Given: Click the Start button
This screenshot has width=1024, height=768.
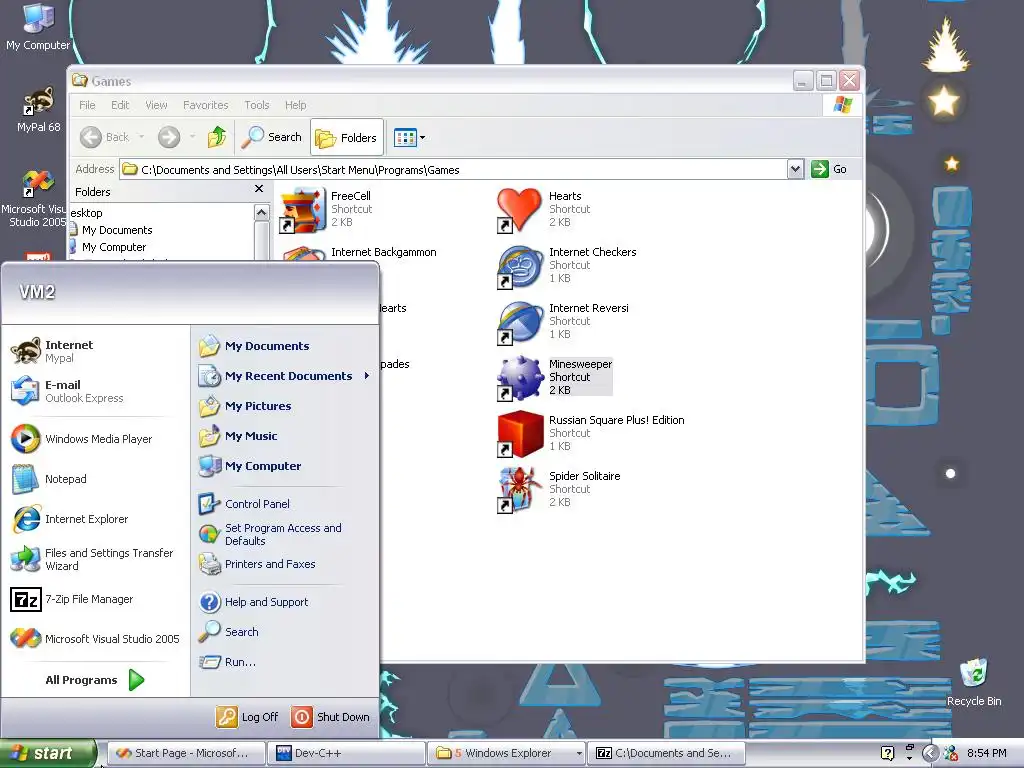Looking at the screenshot, I should click(x=47, y=753).
